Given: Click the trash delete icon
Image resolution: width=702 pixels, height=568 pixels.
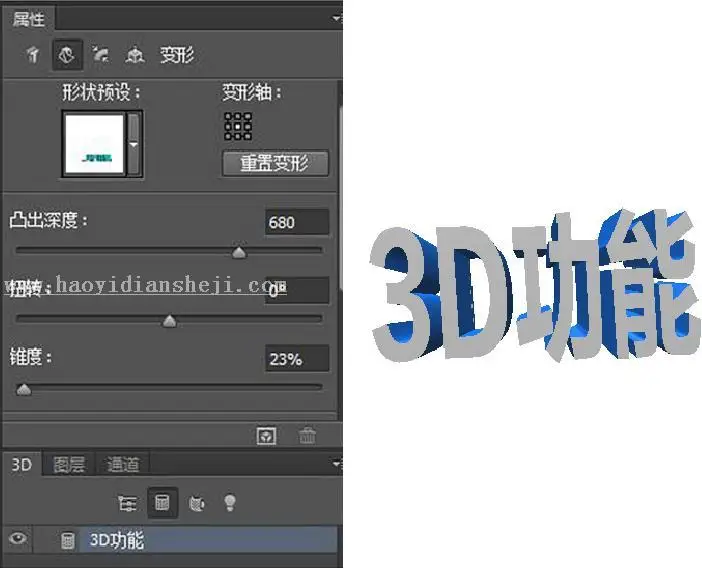Looking at the screenshot, I should [307, 436].
